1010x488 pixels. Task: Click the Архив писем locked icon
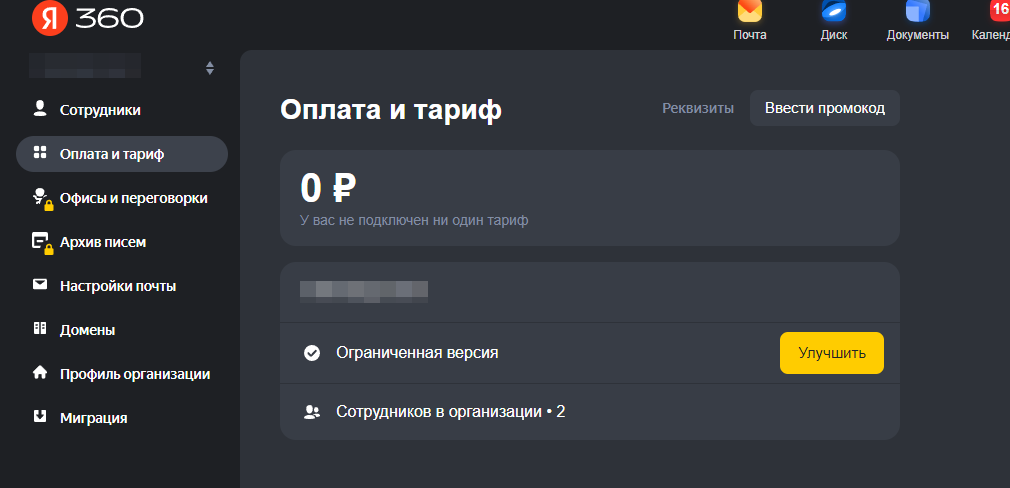click(42, 243)
